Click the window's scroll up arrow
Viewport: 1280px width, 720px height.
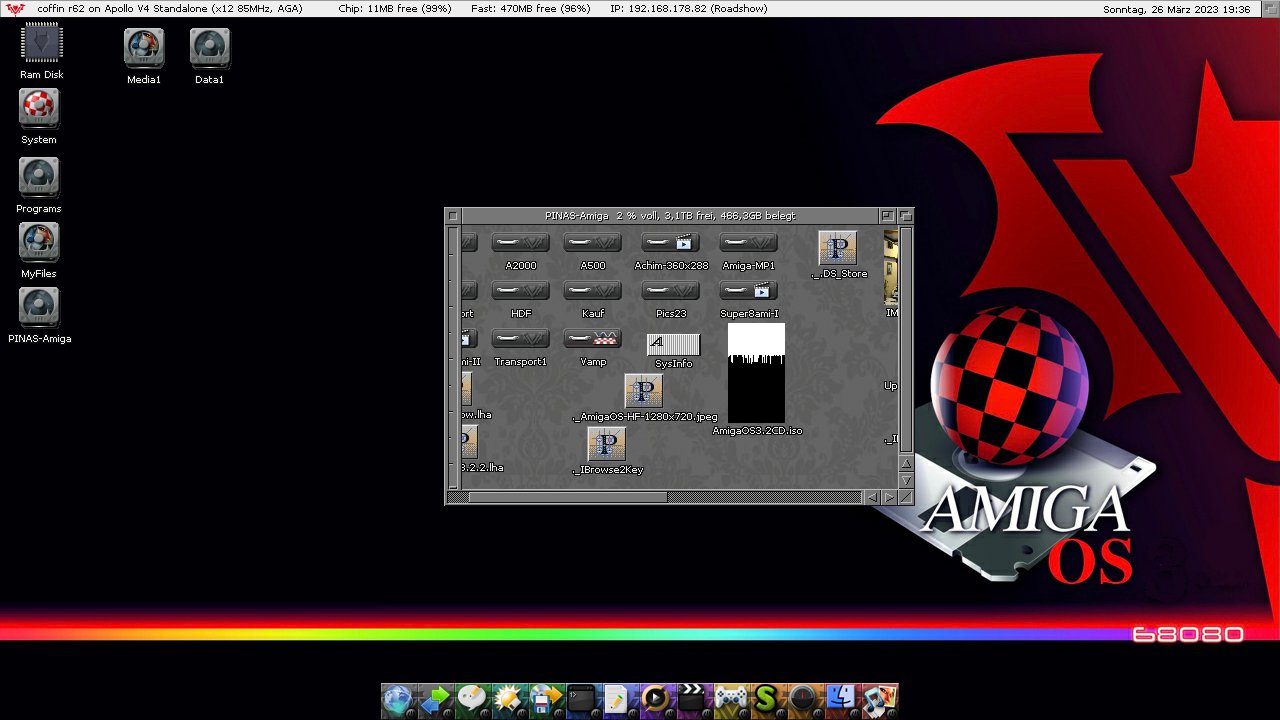[906, 464]
